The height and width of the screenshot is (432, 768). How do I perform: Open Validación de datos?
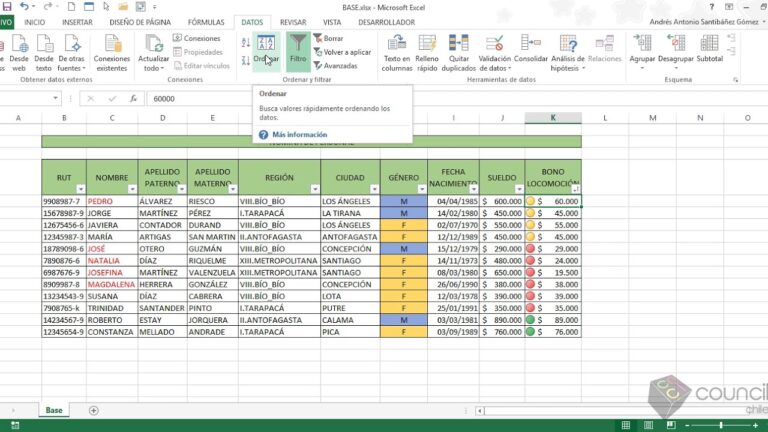[495, 53]
